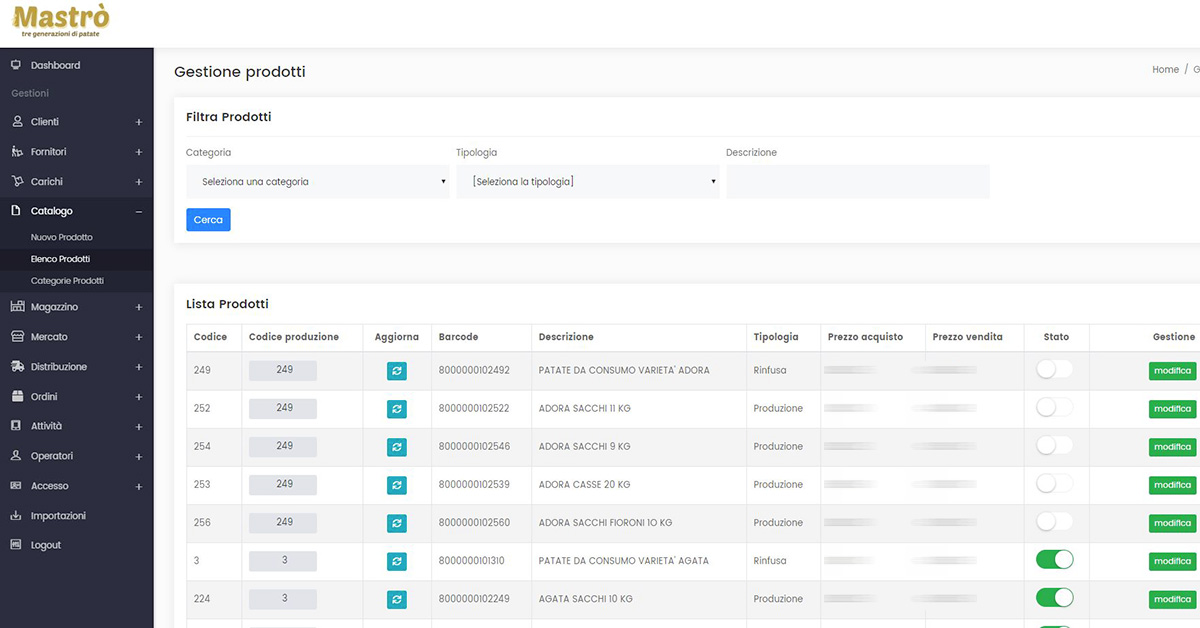Enable status toggle for ADORA SACCHI 11 KG
The height and width of the screenshot is (628, 1200).
[1054, 407]
